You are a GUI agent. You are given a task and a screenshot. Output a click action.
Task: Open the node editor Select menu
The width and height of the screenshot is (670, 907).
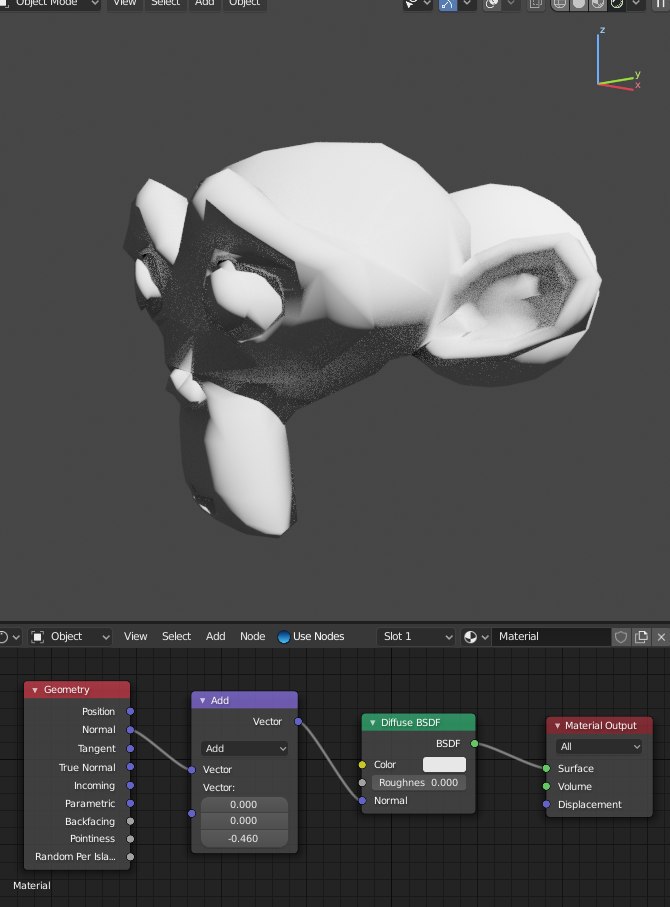[176, 636]
